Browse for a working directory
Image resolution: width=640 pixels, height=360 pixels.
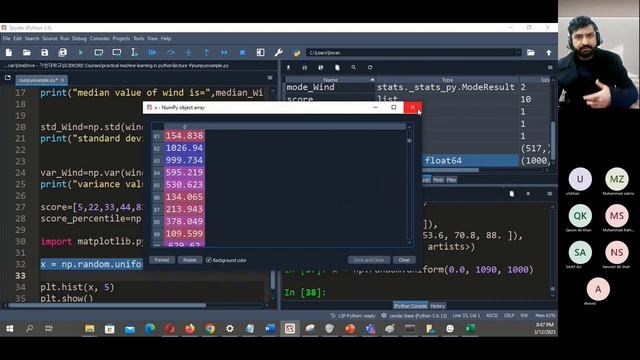[x=531, y=53]
